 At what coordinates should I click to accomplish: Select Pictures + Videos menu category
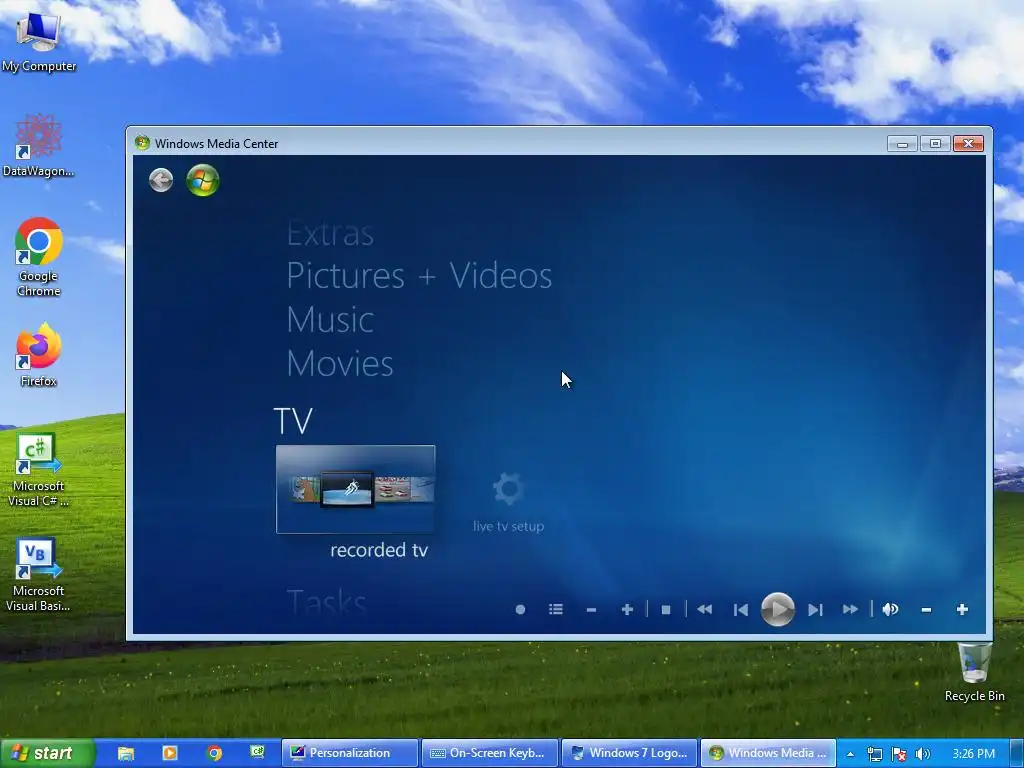coord(419,276)
